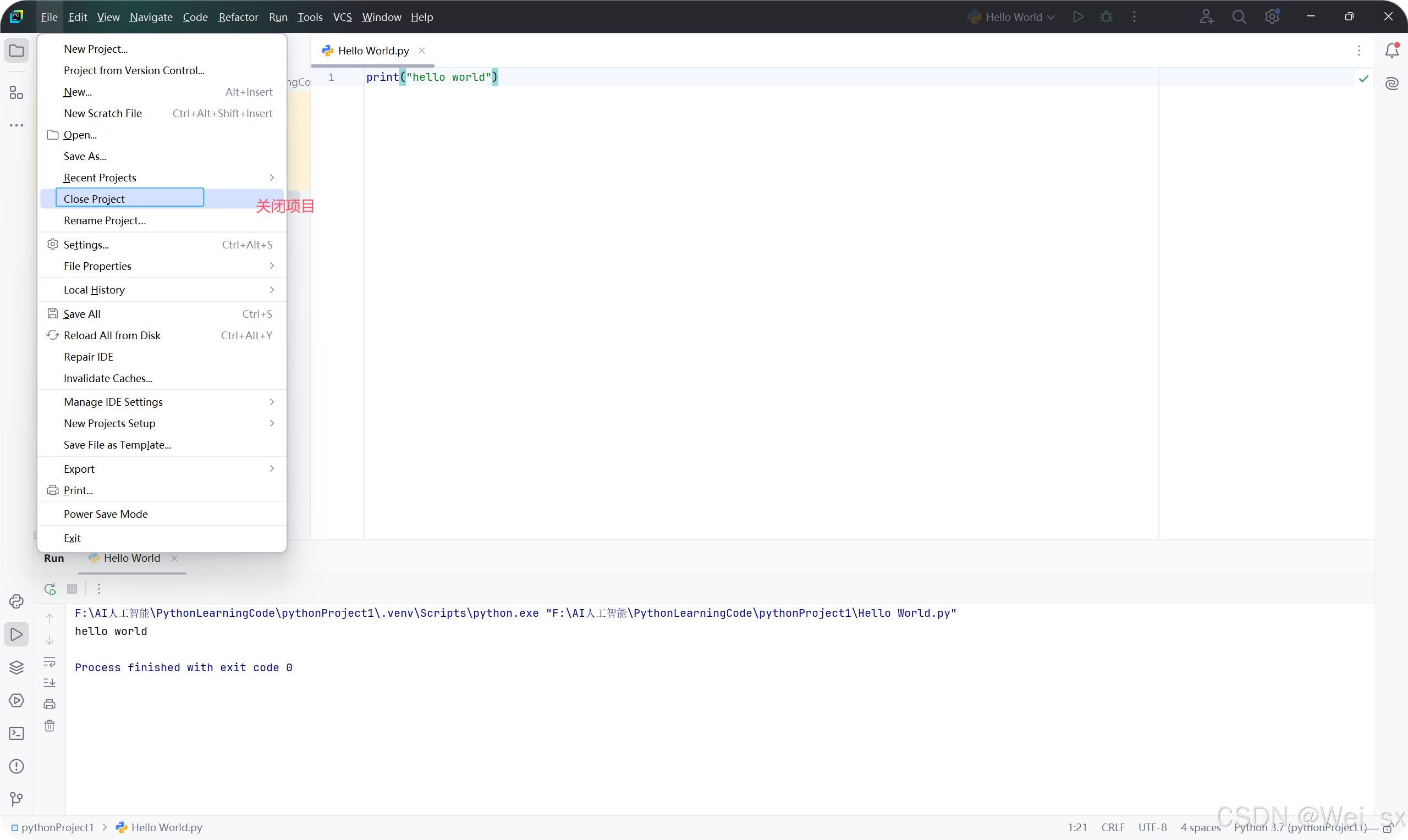The image size is (1408, 840).
Task: Open the Problems tool window icon
Action: click(x=16, y=766)
